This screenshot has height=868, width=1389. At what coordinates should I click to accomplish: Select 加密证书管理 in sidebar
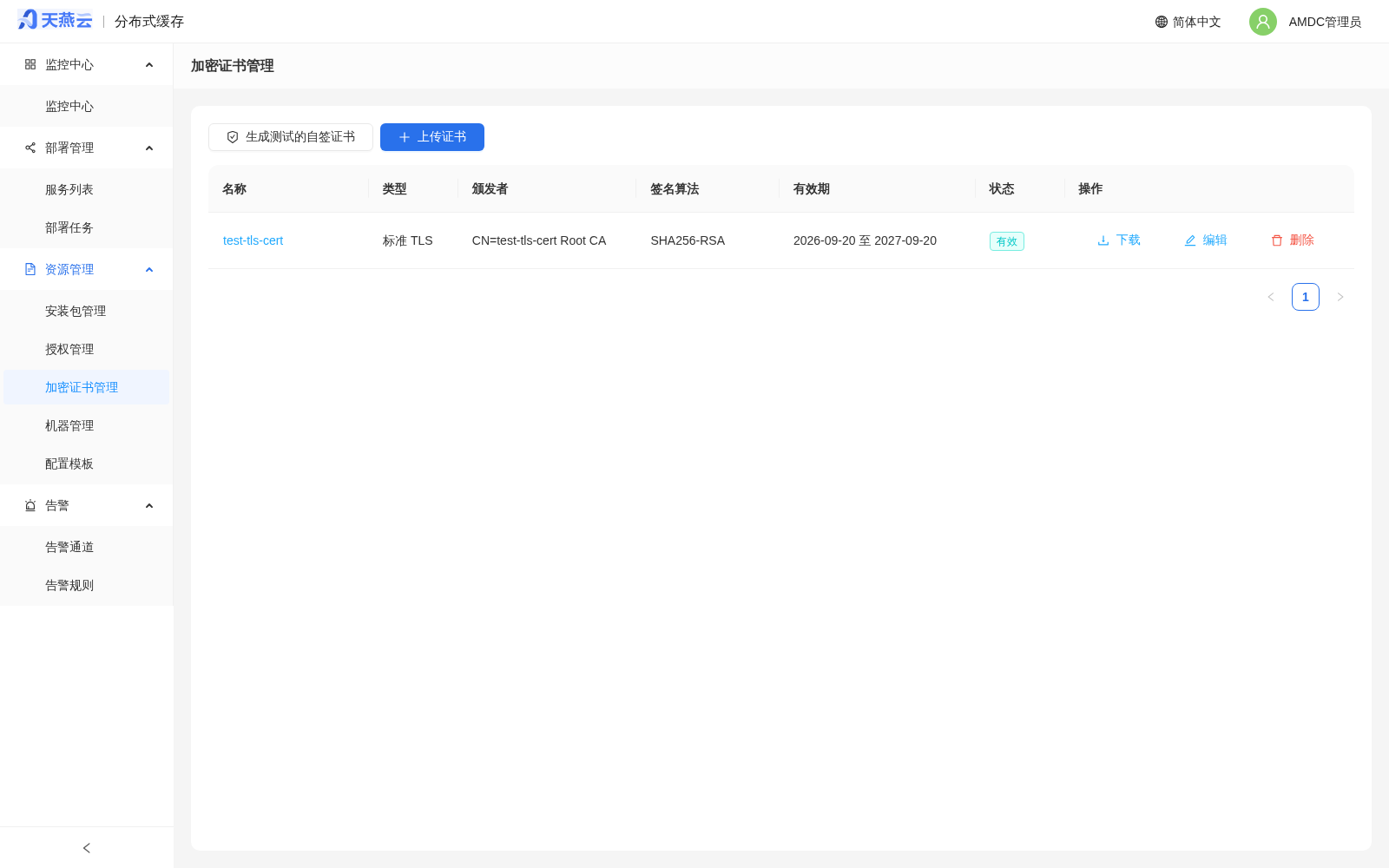coord(87,387)
